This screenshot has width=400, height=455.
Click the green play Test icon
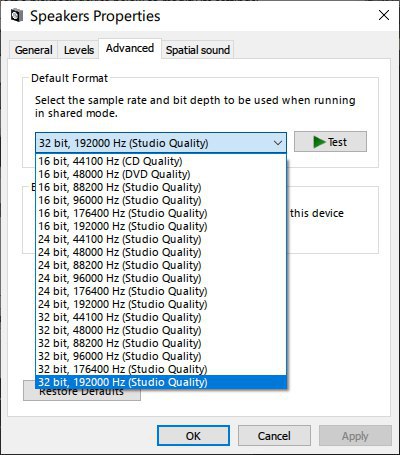[319, 142]
